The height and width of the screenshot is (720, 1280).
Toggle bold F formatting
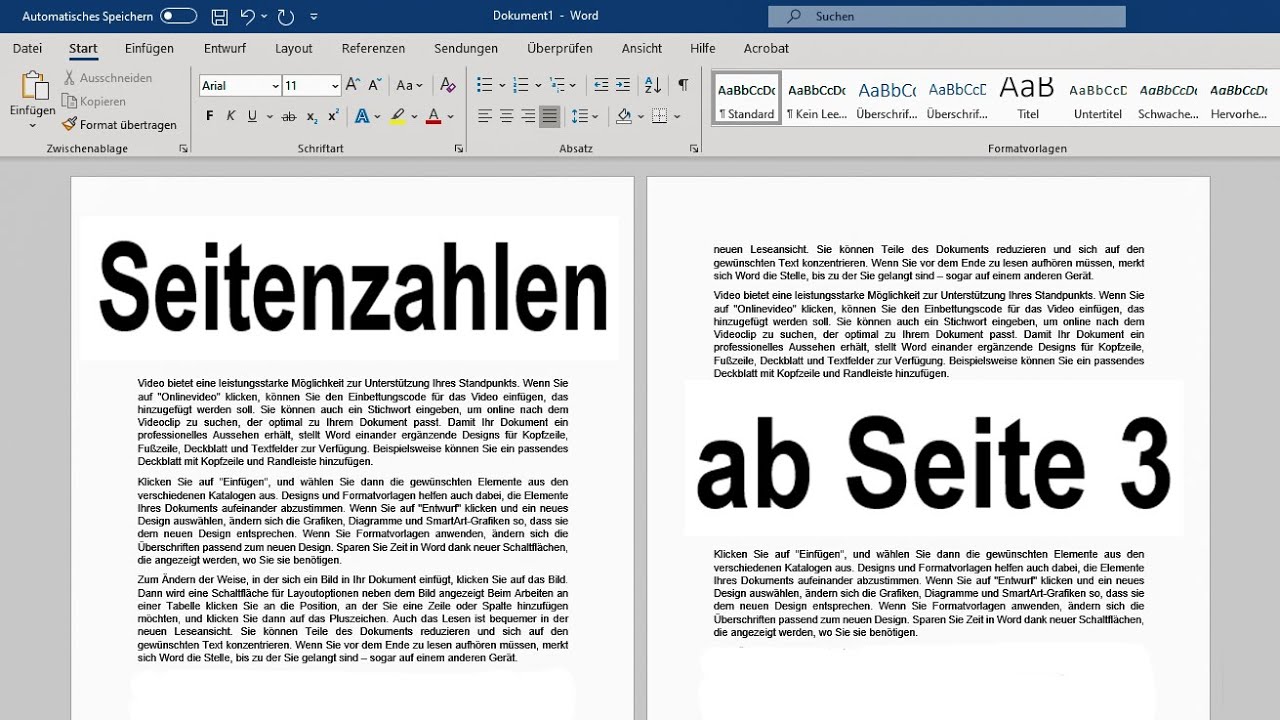point(209,117)
